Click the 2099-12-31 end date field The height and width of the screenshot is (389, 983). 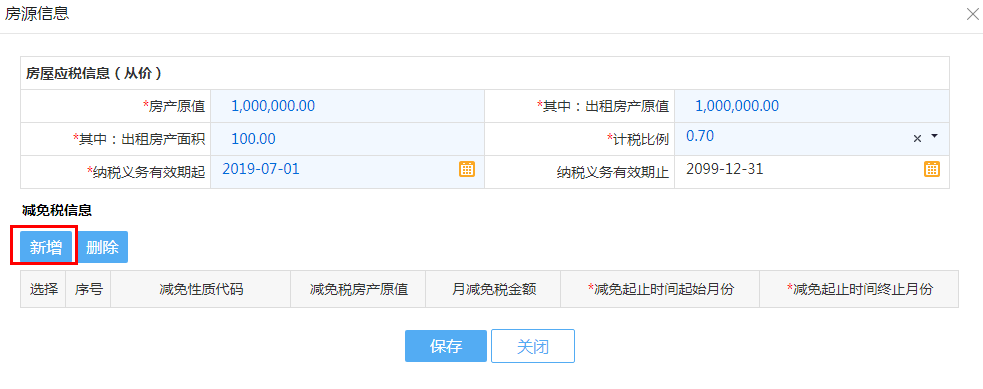799,172
